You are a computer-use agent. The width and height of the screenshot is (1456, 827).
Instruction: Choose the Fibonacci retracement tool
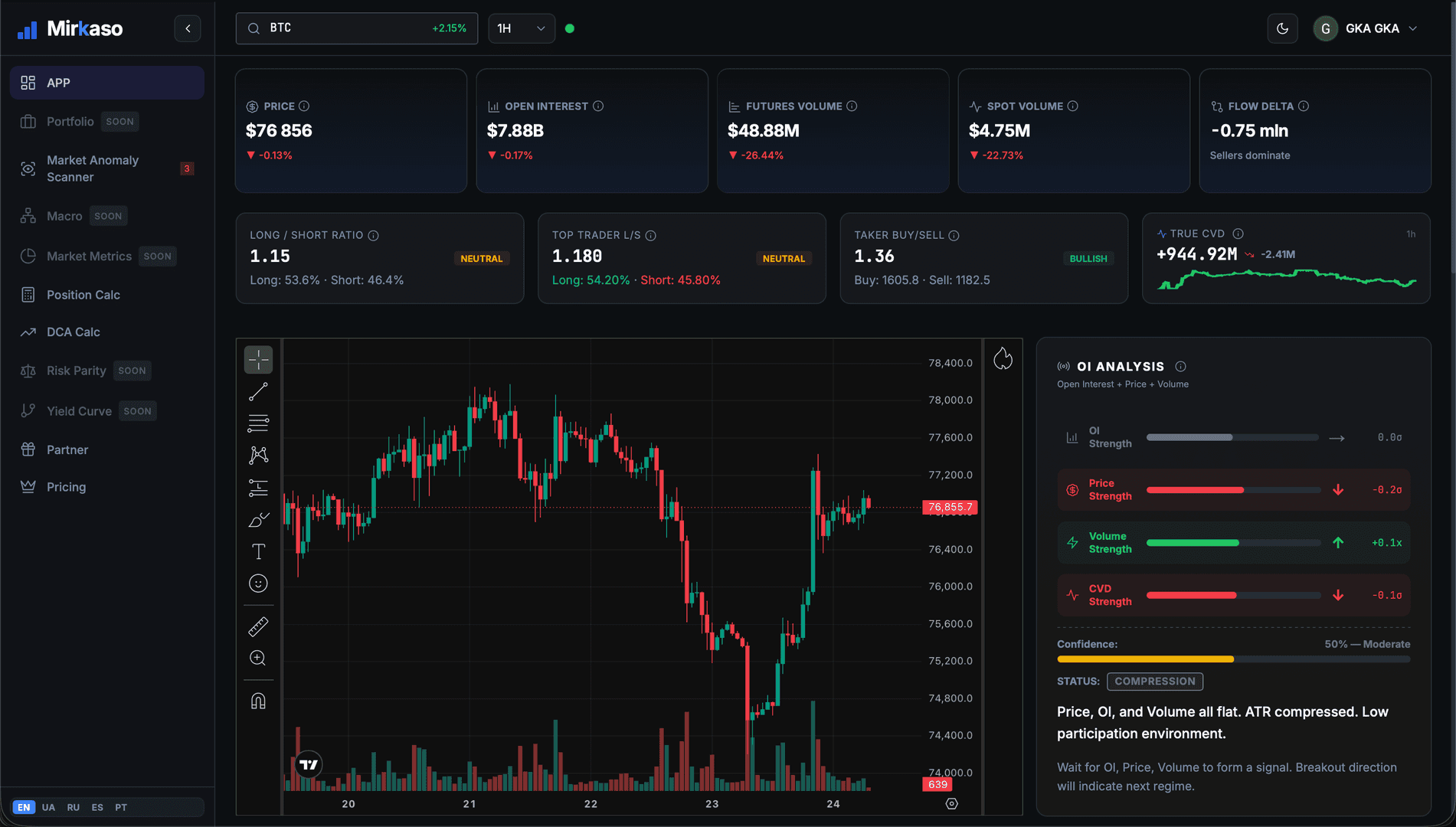click(258, 423)
